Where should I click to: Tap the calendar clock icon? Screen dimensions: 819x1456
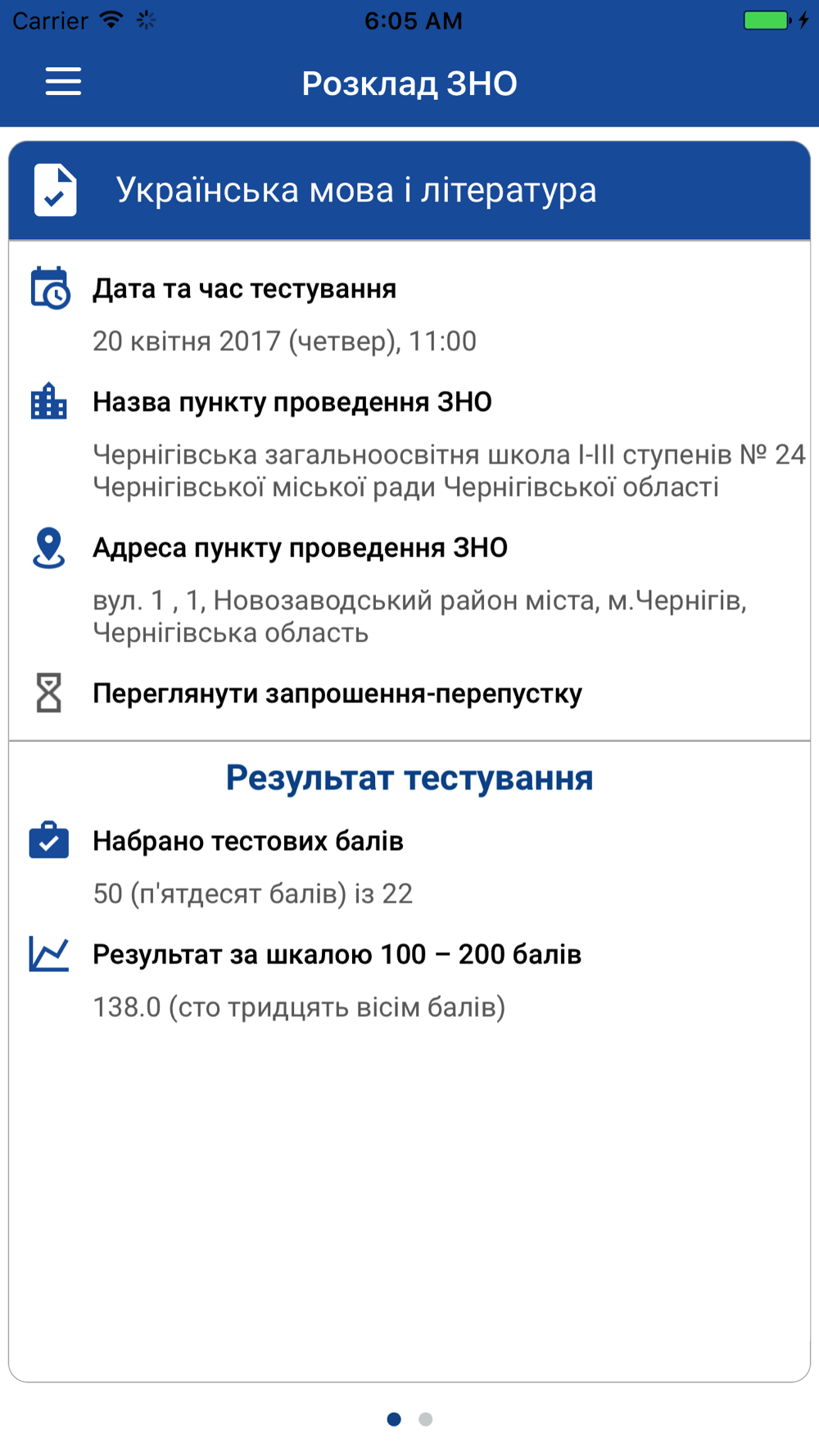click(50, 288)
